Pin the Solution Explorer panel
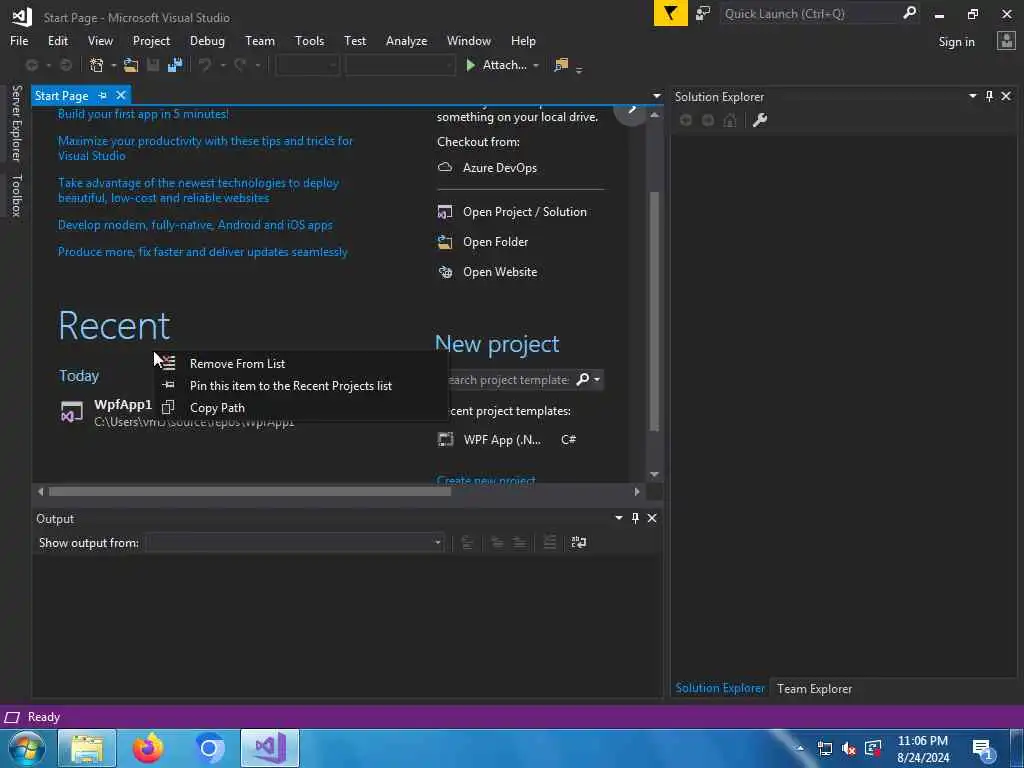The width and height of the screenshot is (1024, 768). [989, 96]
